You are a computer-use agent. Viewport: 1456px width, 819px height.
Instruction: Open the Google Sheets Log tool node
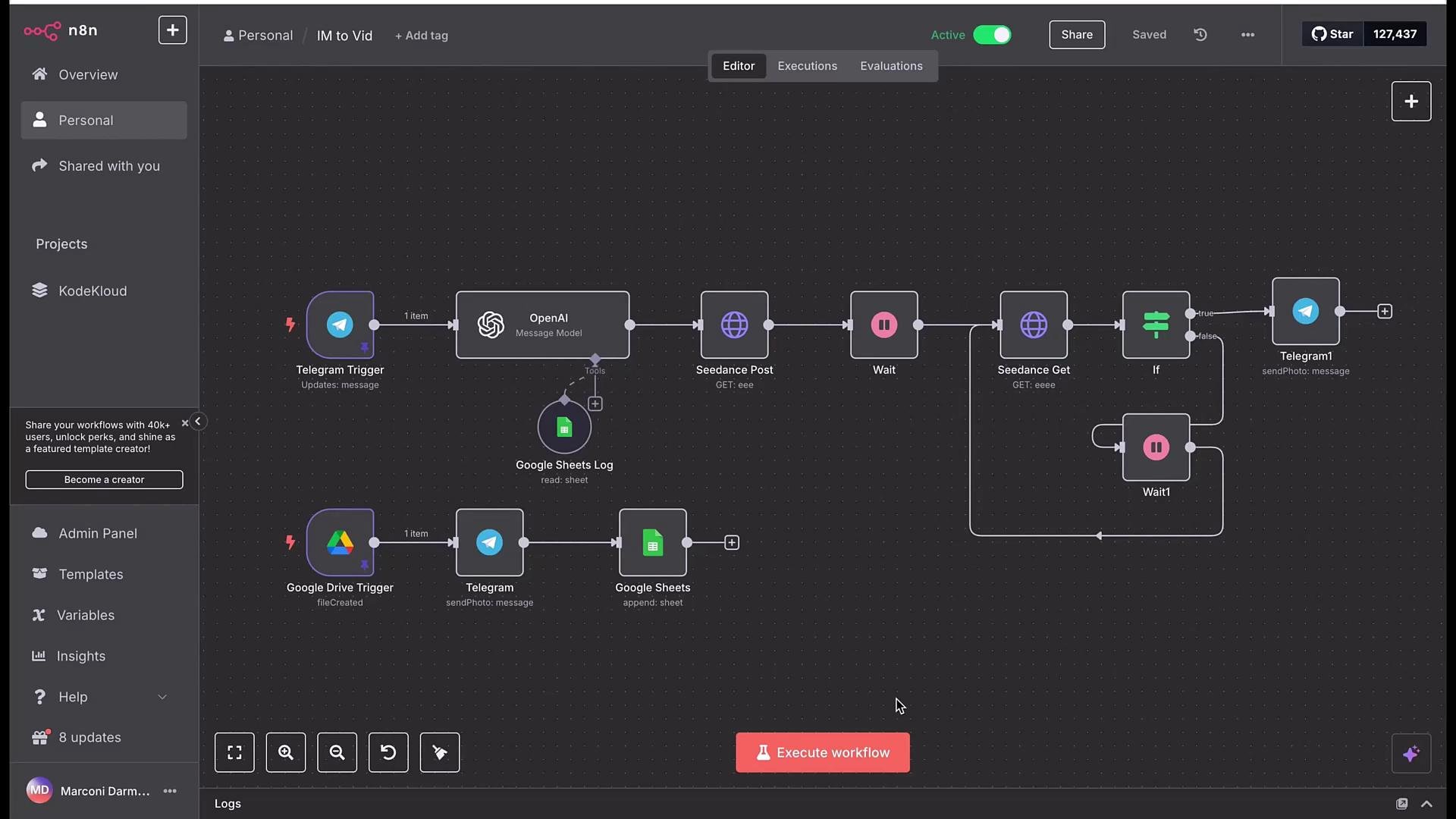point(564,427)
